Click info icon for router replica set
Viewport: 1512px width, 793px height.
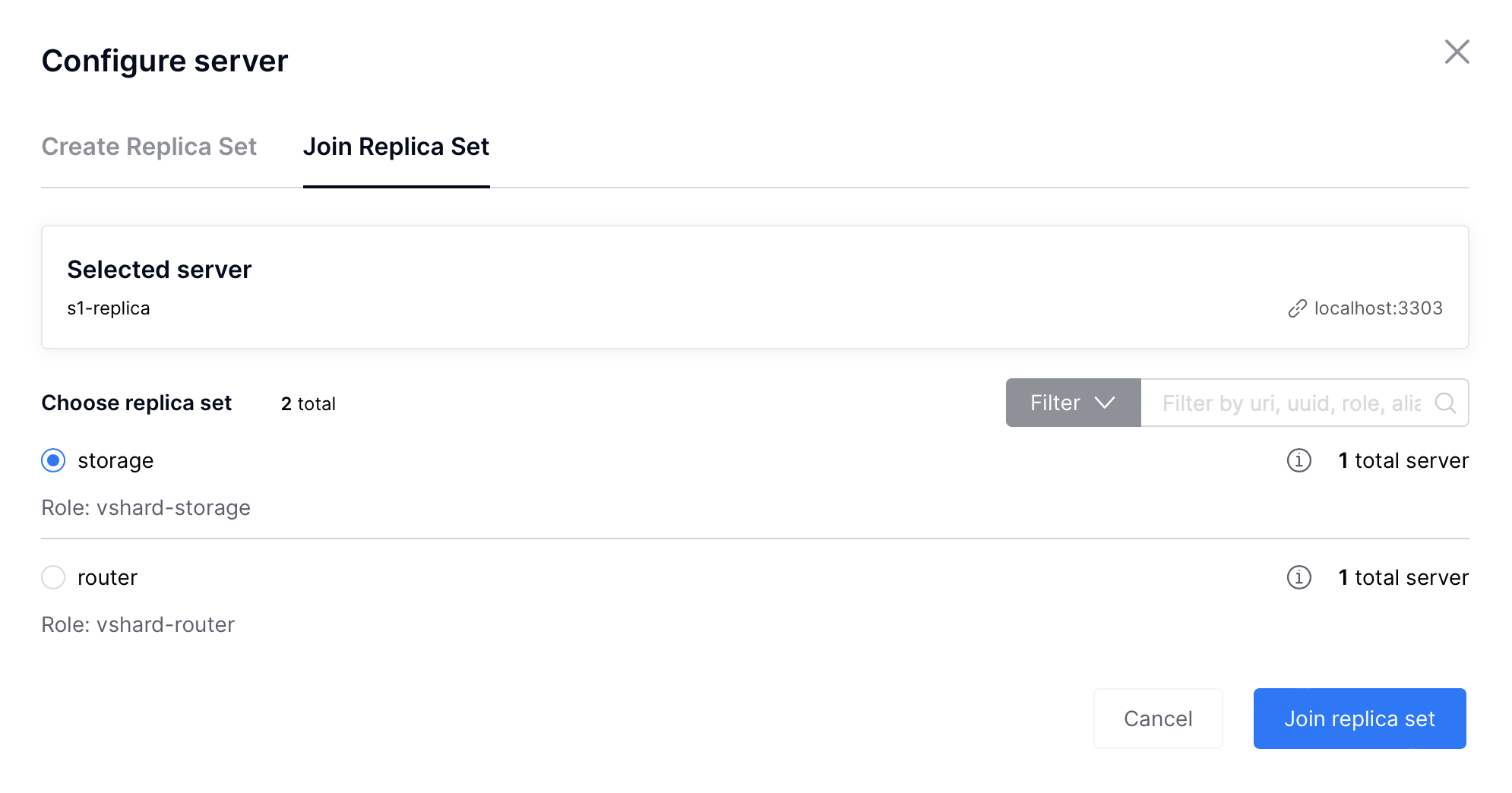(1298, 577)
